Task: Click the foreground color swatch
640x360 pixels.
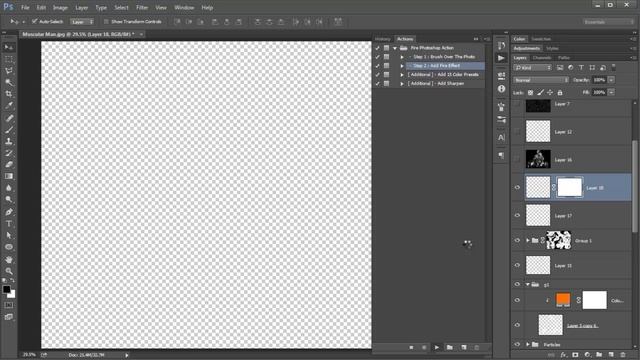Action: pyautogui.click(x=6, y=289)
